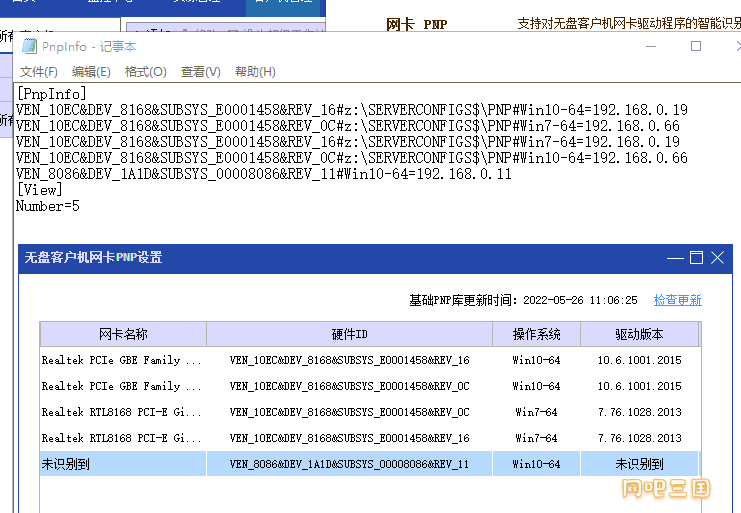This screenshot has height=513, width=741.
Task: Open the 格式(O) menu in Notepad
Action: [146, 72]
